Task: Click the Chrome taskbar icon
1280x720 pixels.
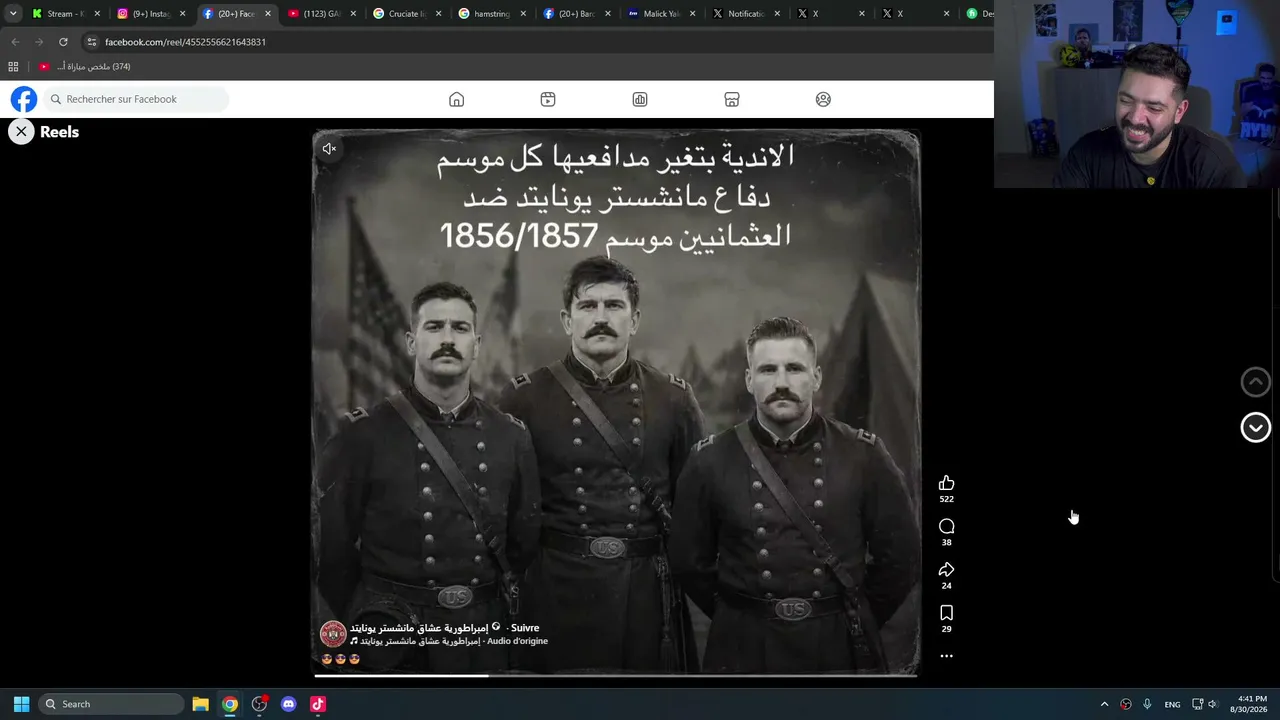Action: tap(230, 704)
